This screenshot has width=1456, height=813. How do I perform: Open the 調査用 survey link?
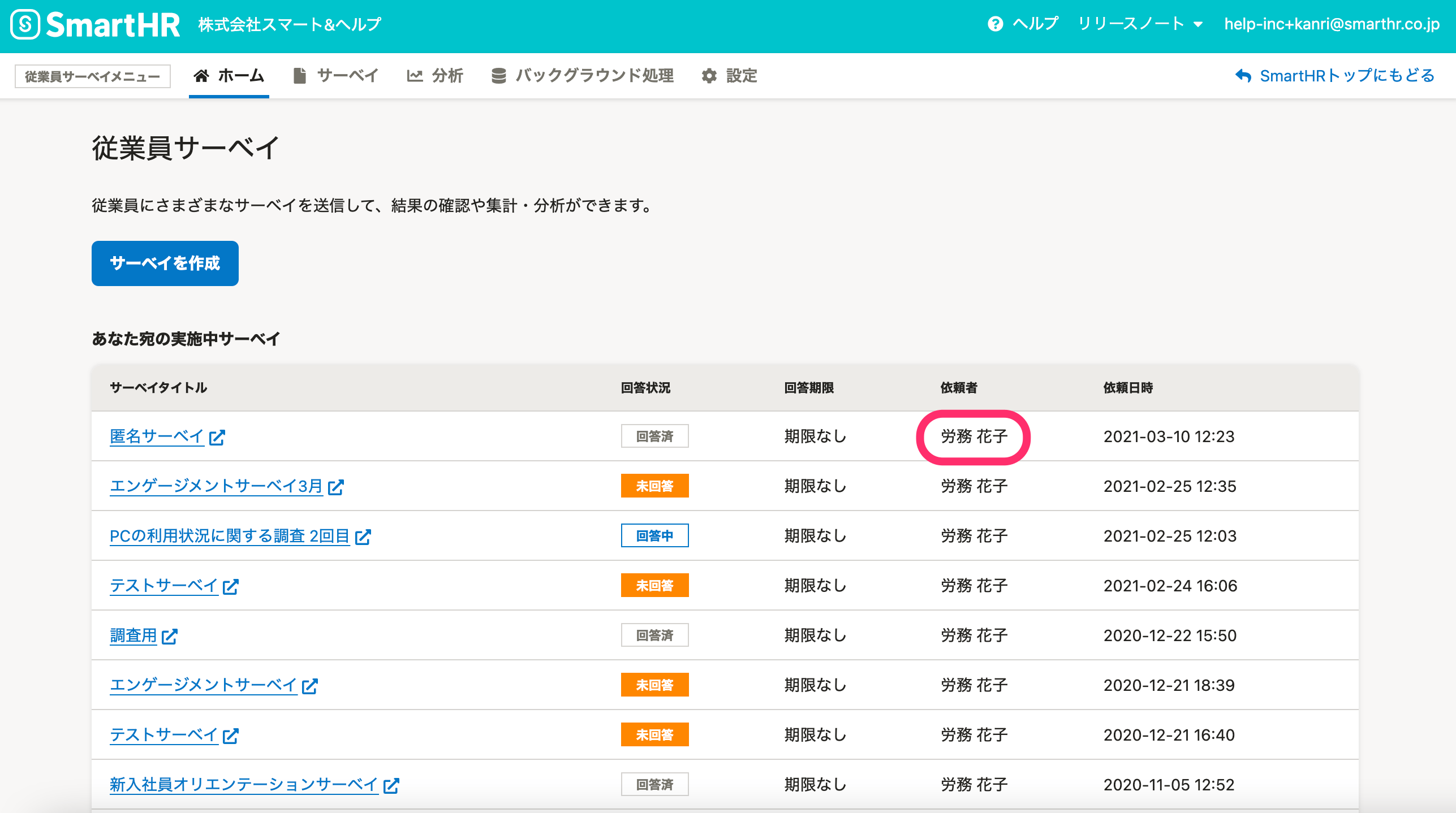point(133,635)
